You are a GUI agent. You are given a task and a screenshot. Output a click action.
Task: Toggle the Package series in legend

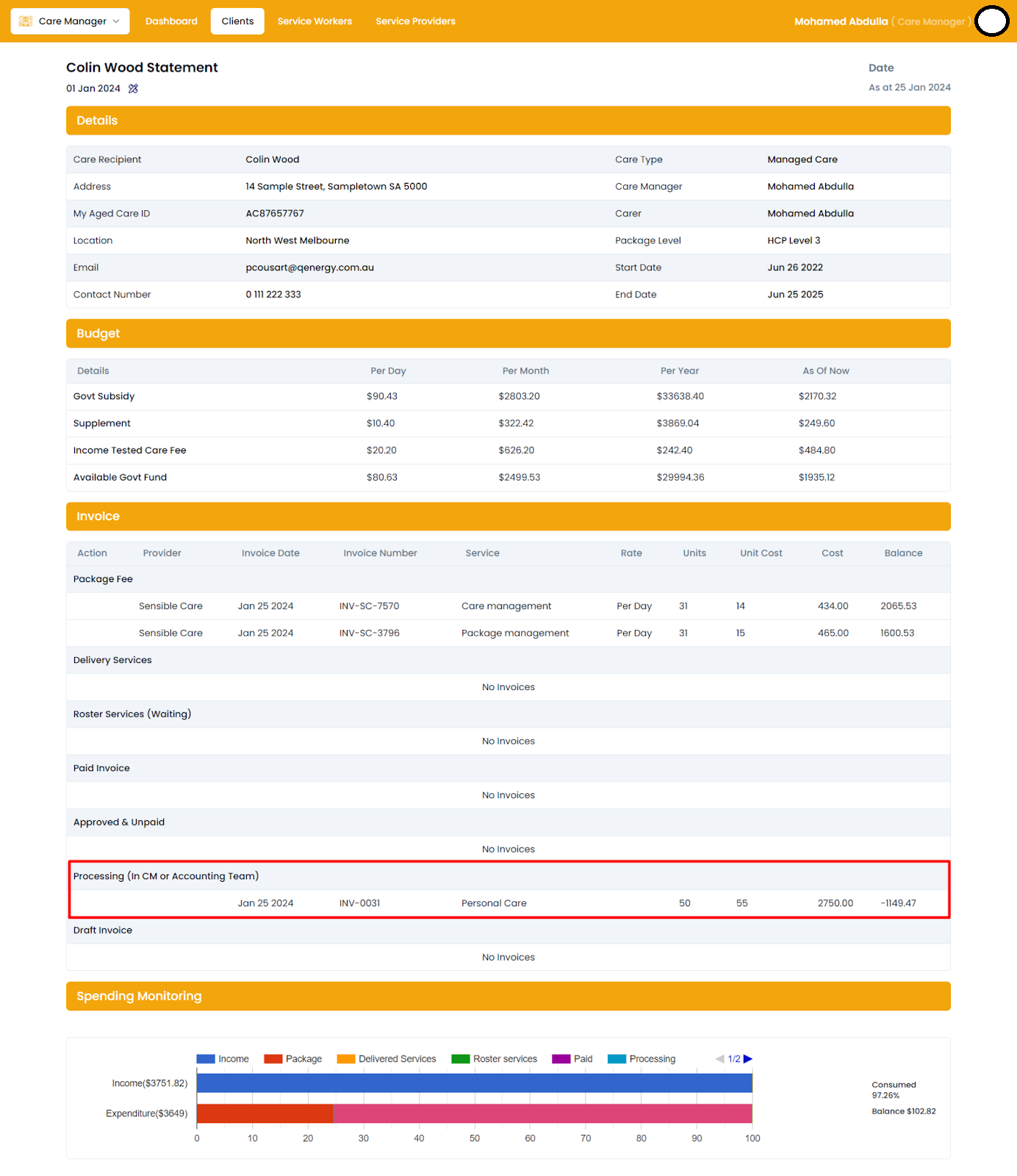tap(293, 1059)
